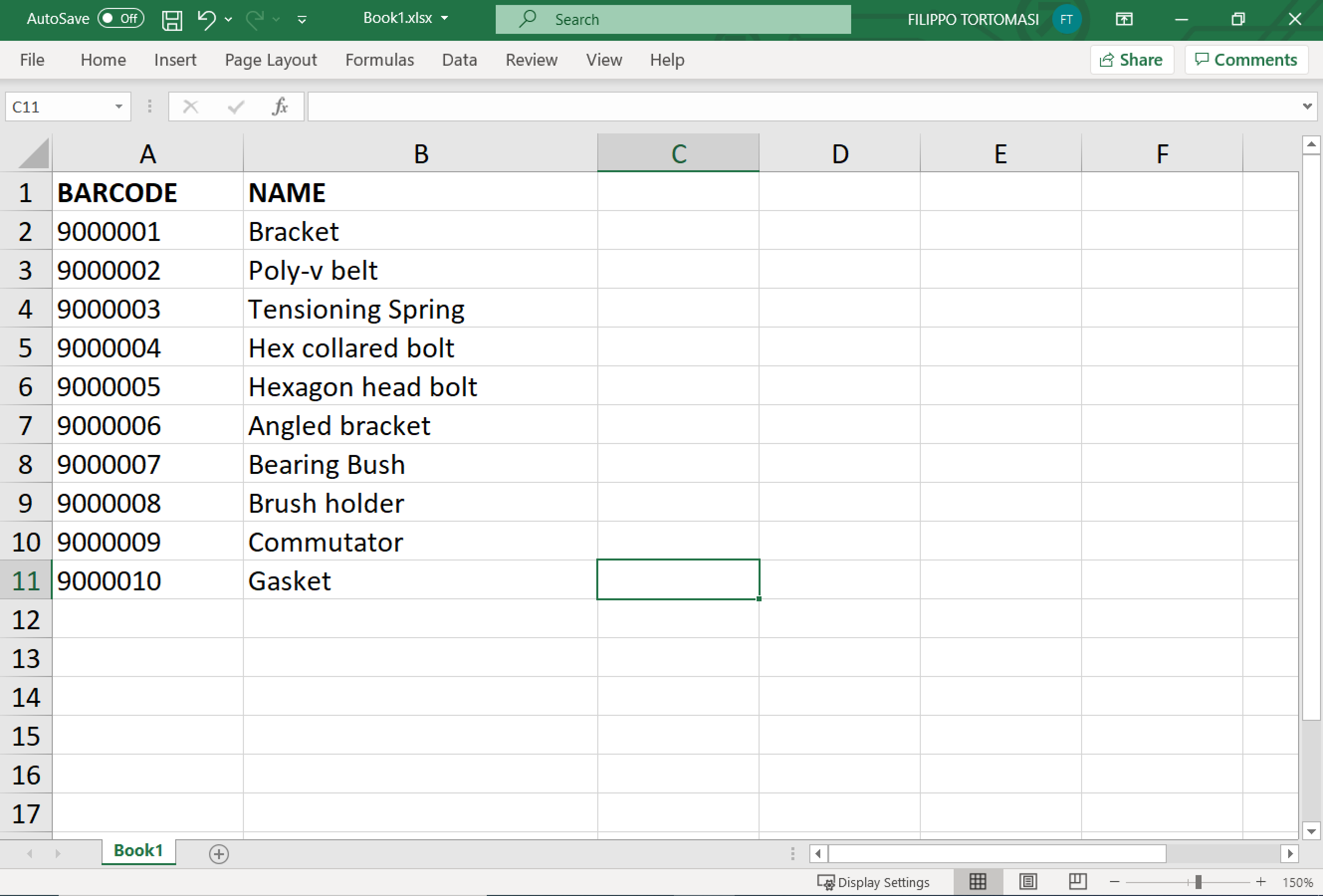This screenshot has height=896, width=1323.
Task: Select the Page Layout ribbon tab
Action: (x=270, y=60)
